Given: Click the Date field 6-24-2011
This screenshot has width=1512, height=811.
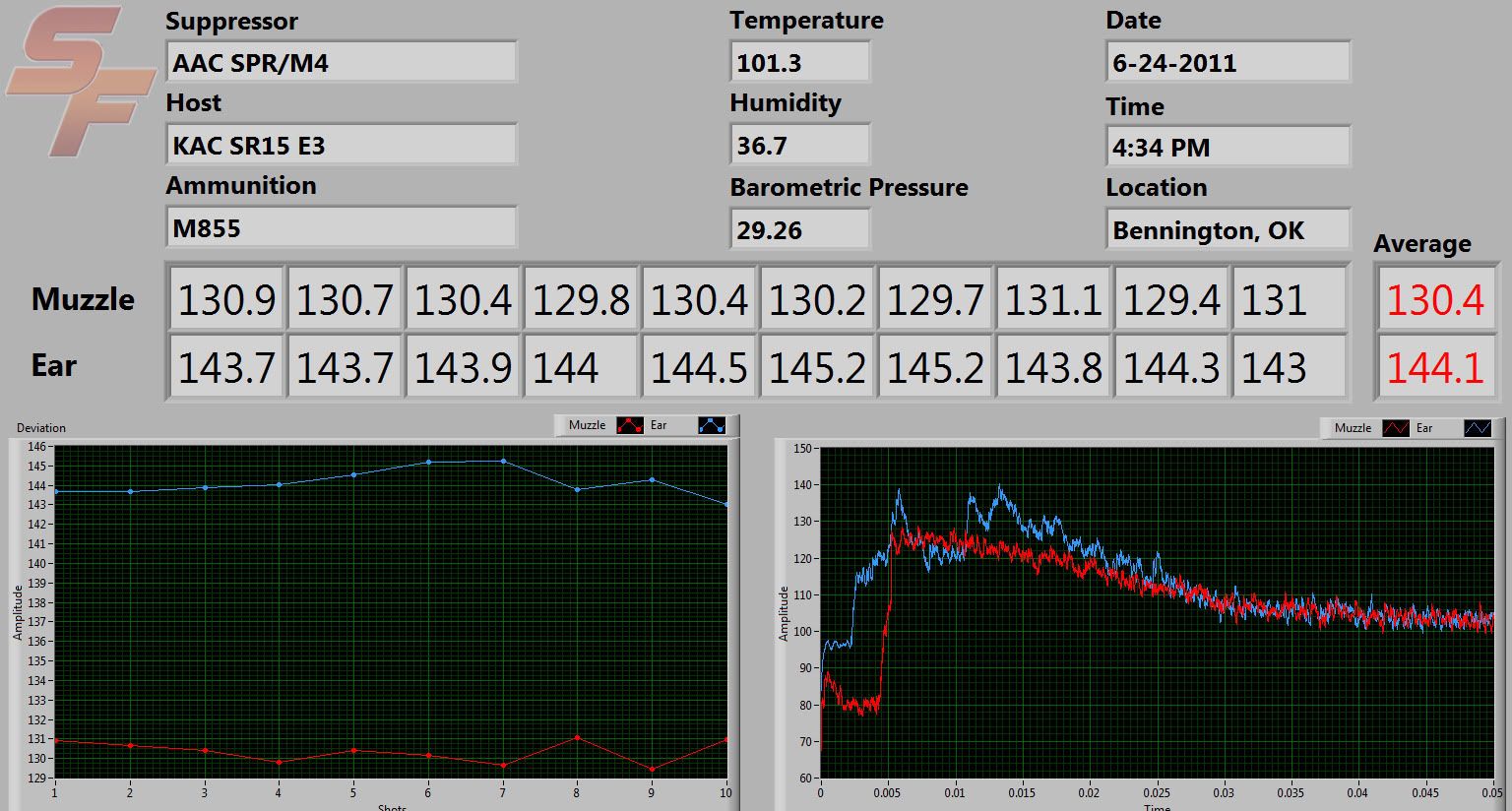Looking at the screenshot, I should tap(1228, 62).
